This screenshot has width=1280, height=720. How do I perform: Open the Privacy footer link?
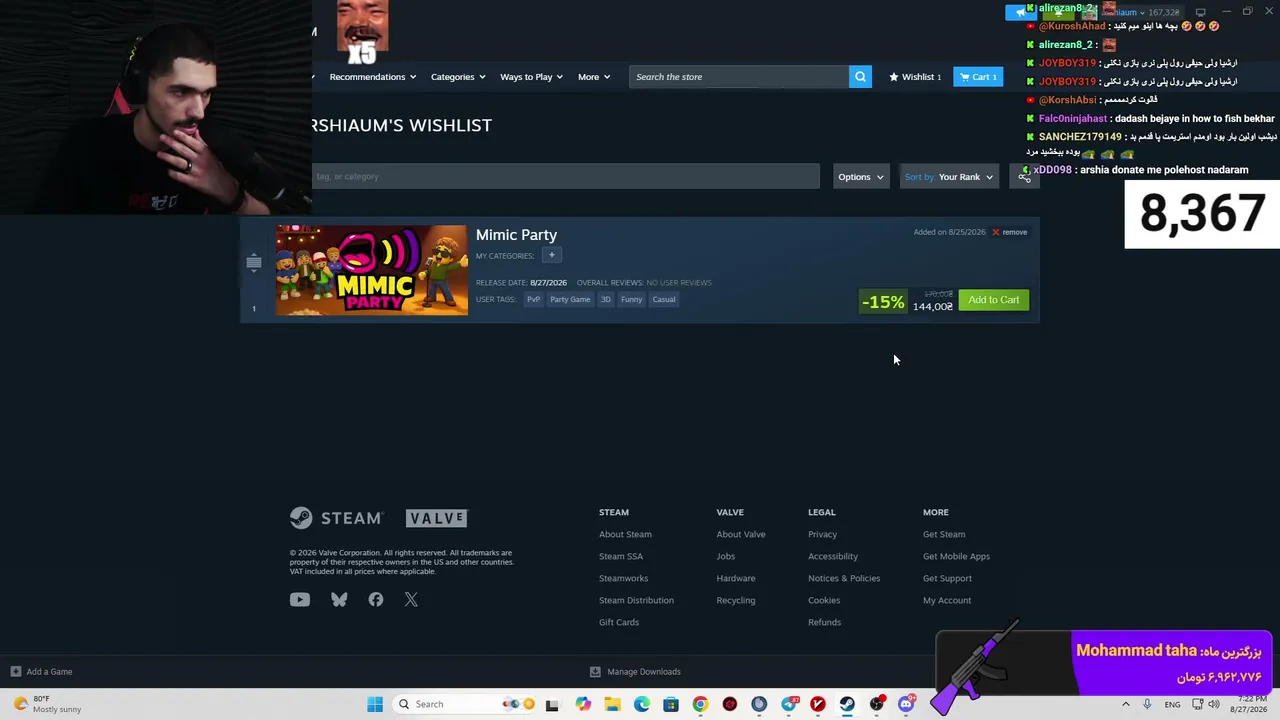click(822, 534)
